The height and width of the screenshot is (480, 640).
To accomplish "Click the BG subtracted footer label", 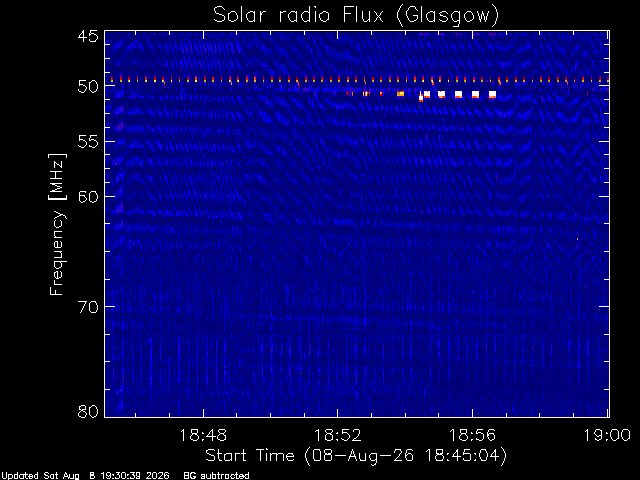I will click(x=216, y=476).
